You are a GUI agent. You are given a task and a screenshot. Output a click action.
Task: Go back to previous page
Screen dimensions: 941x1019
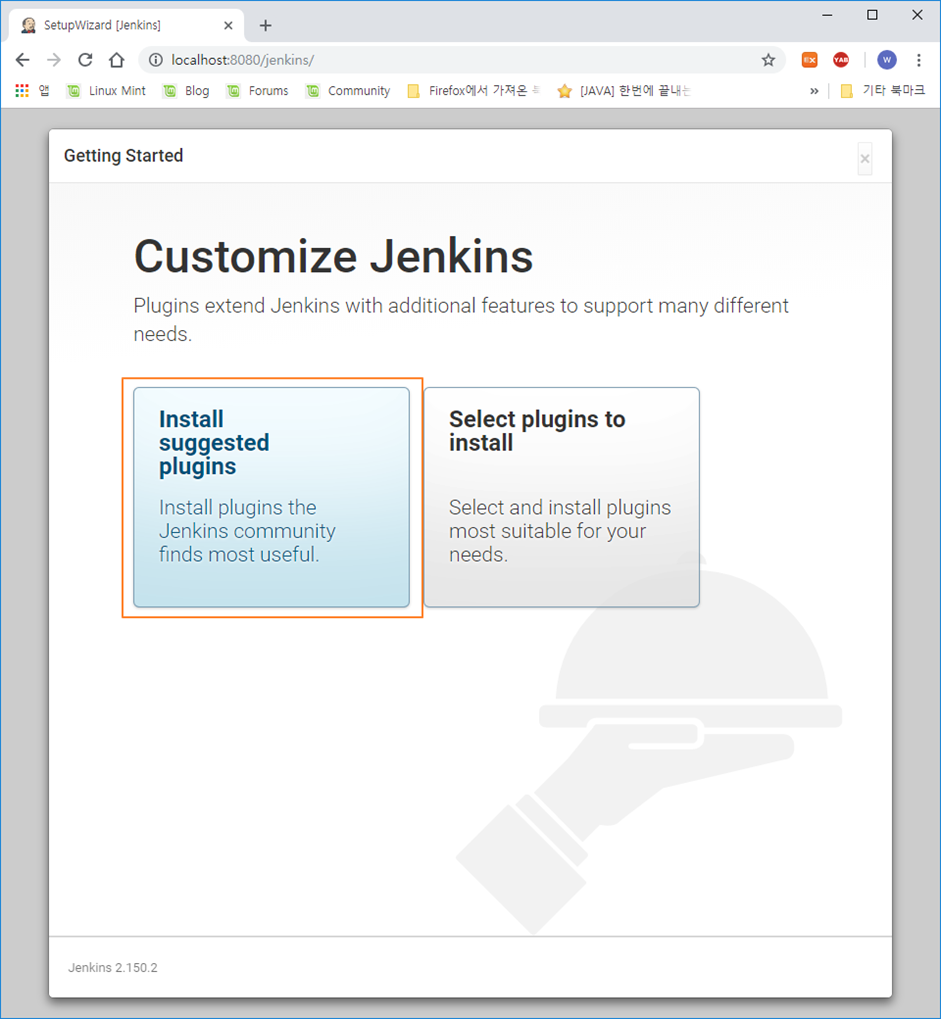[23, 60]
